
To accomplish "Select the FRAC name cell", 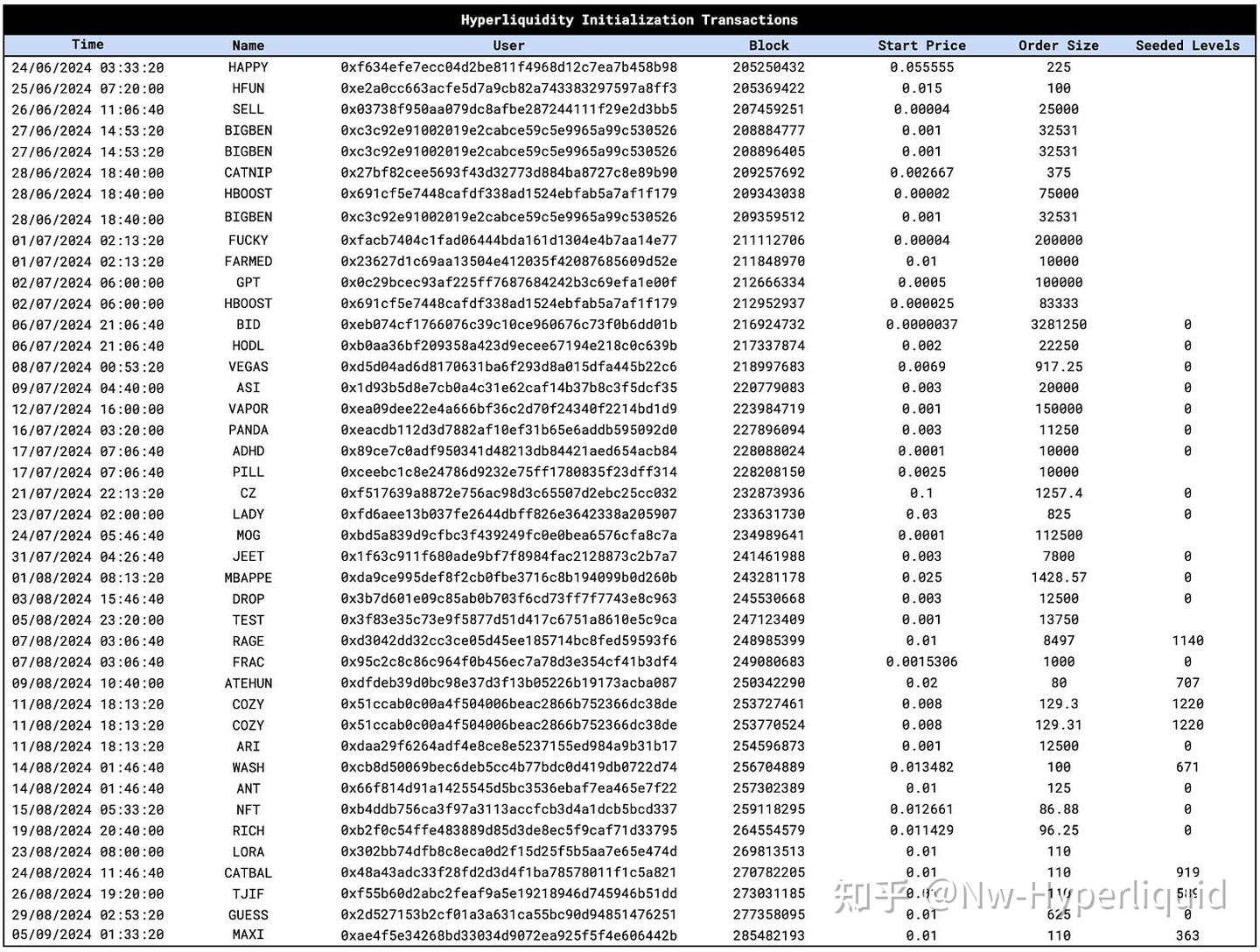I will click(x=248, y=662).
